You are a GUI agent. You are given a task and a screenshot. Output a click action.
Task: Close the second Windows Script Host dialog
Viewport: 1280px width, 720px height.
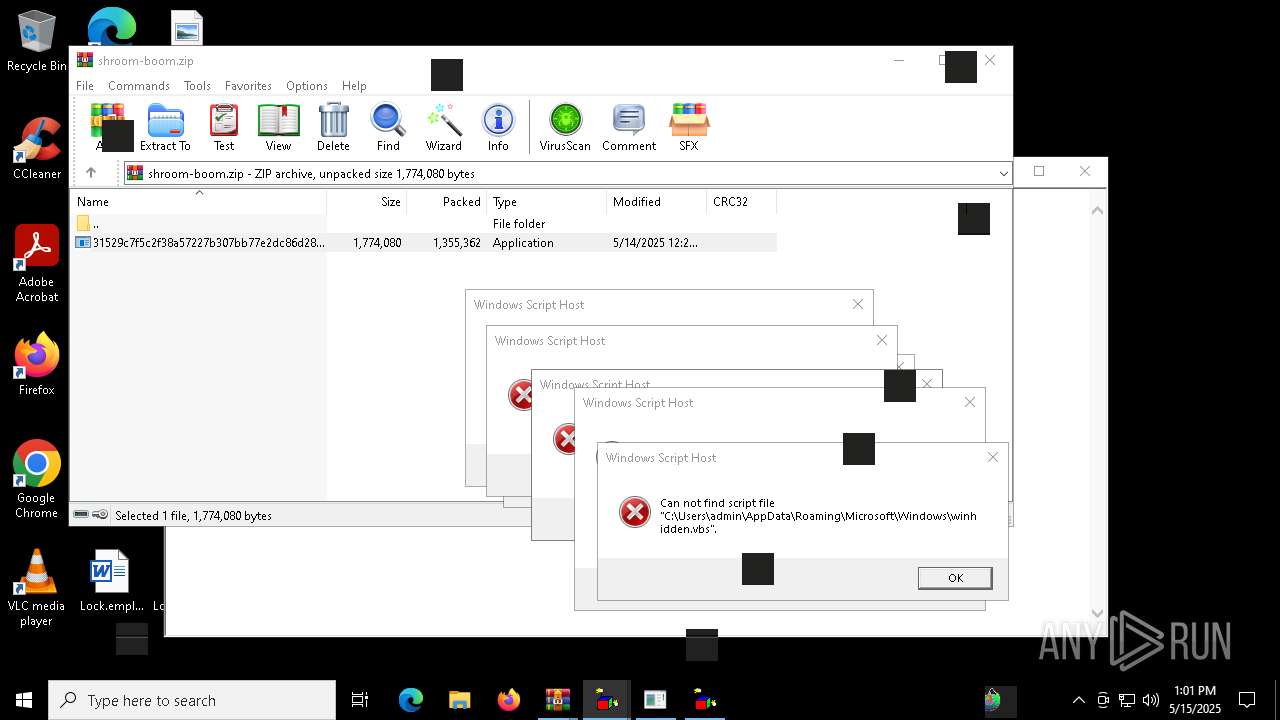tap(969, 402)
